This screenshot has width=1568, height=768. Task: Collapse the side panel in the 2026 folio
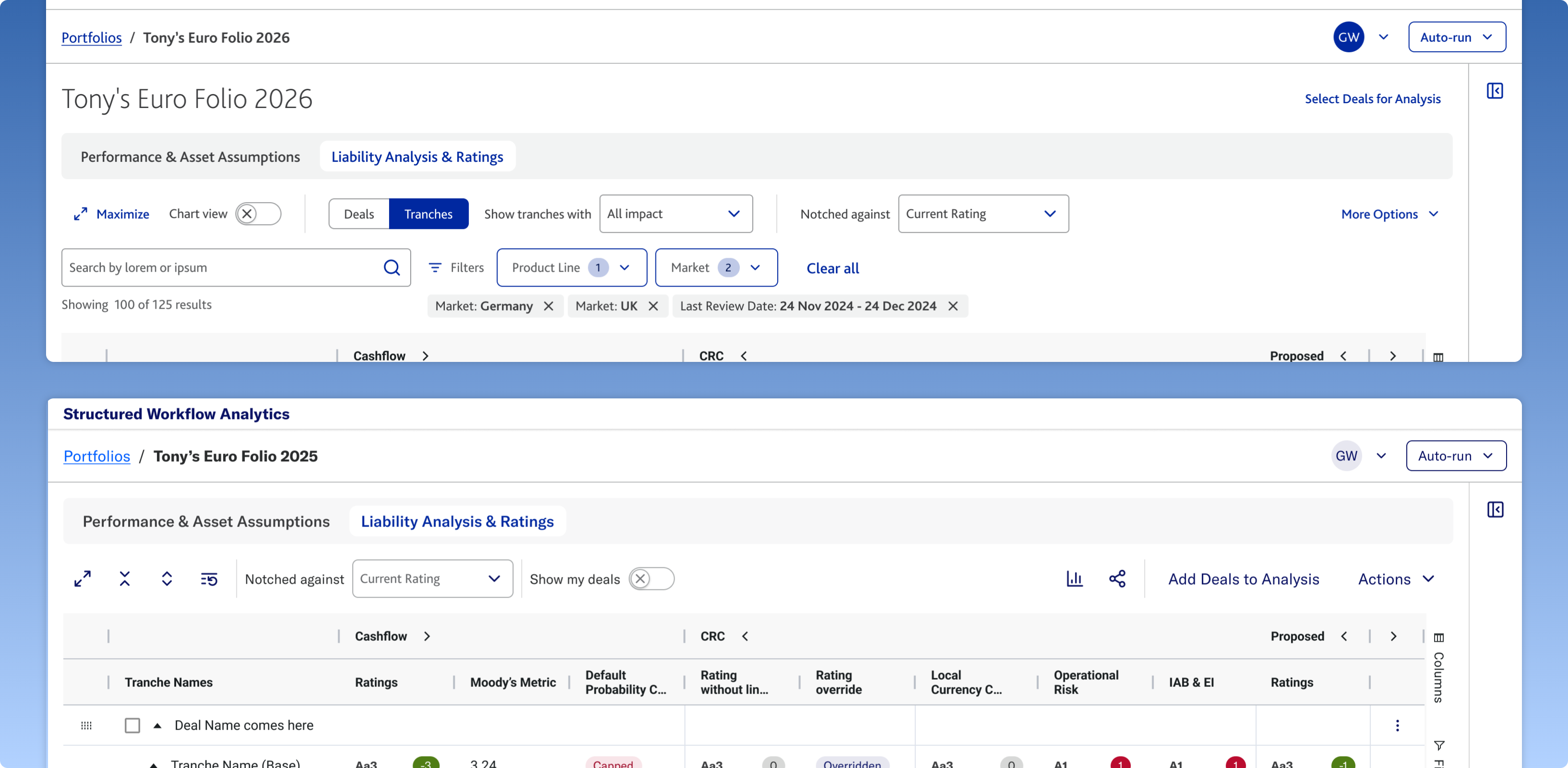pyautogui.click(x=1494, y=91)
